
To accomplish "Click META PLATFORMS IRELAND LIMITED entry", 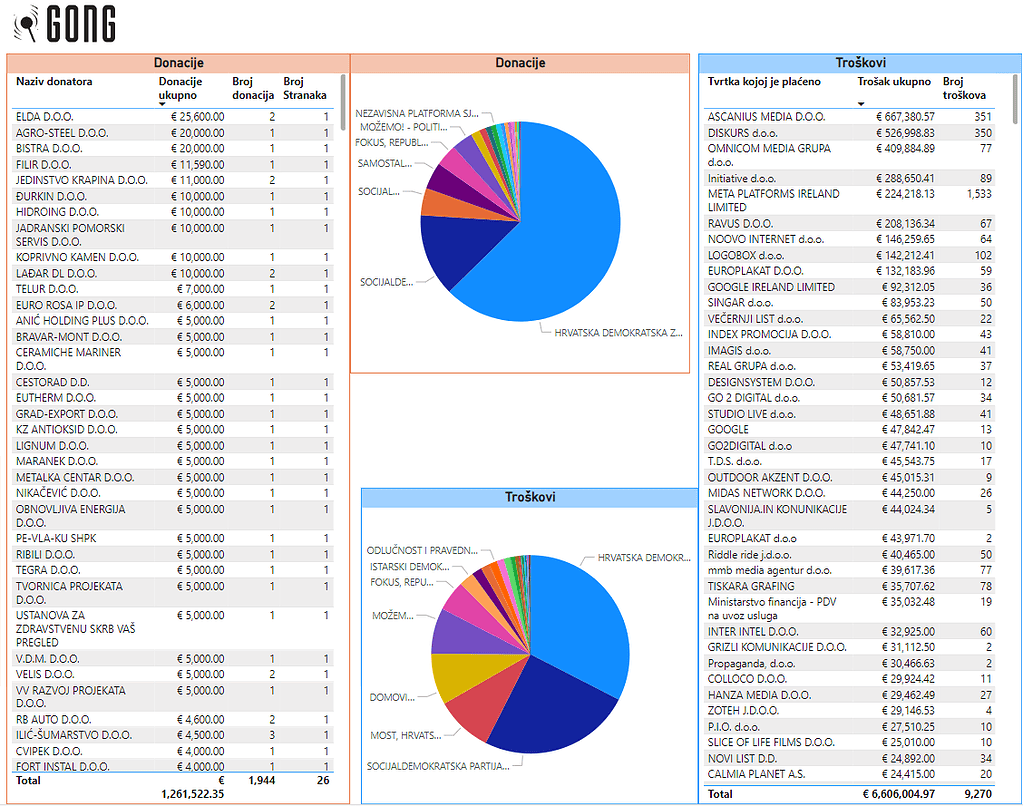I will tap(773, 200).
